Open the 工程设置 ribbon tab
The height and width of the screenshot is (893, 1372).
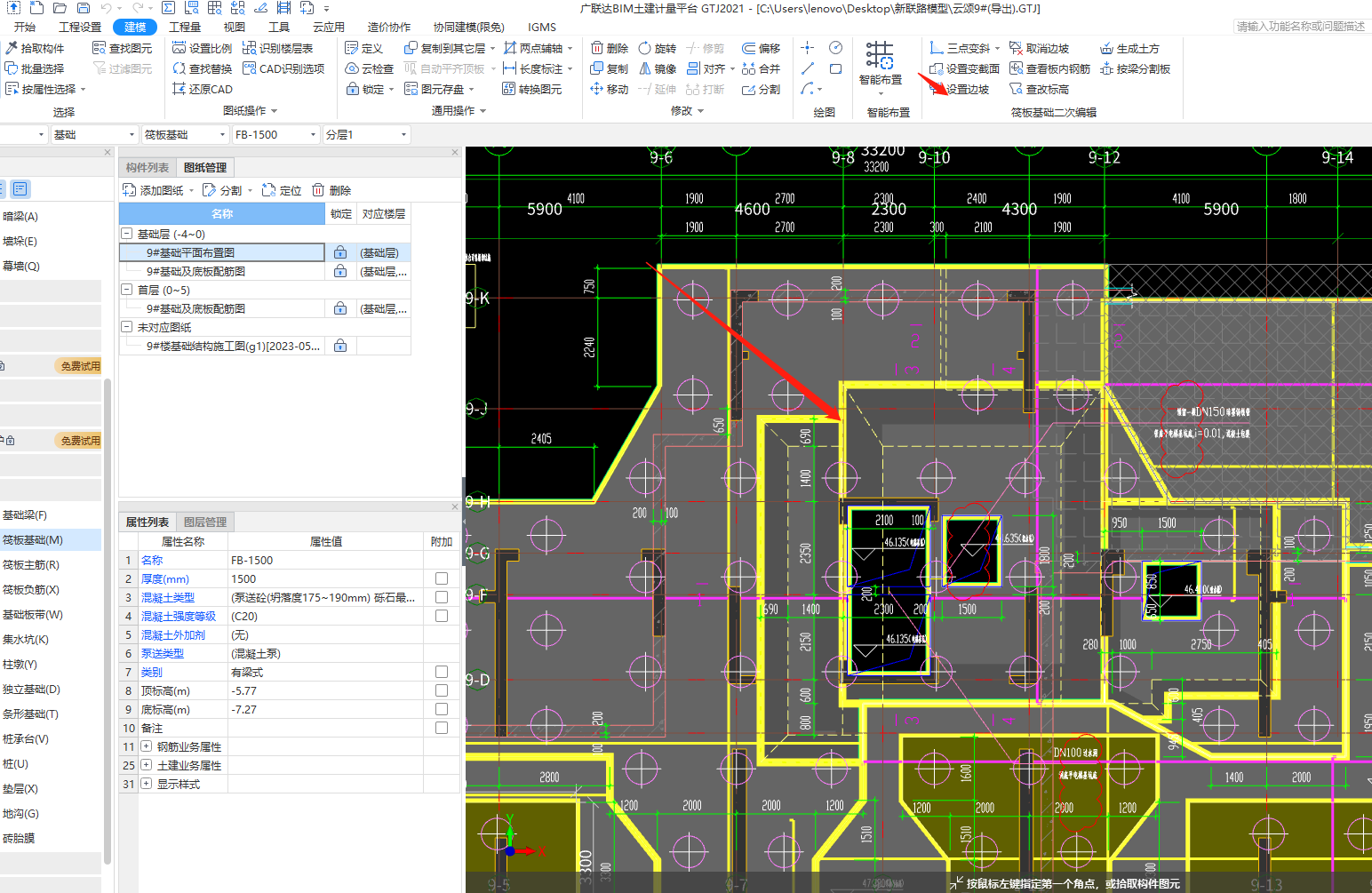coord(80,27)
